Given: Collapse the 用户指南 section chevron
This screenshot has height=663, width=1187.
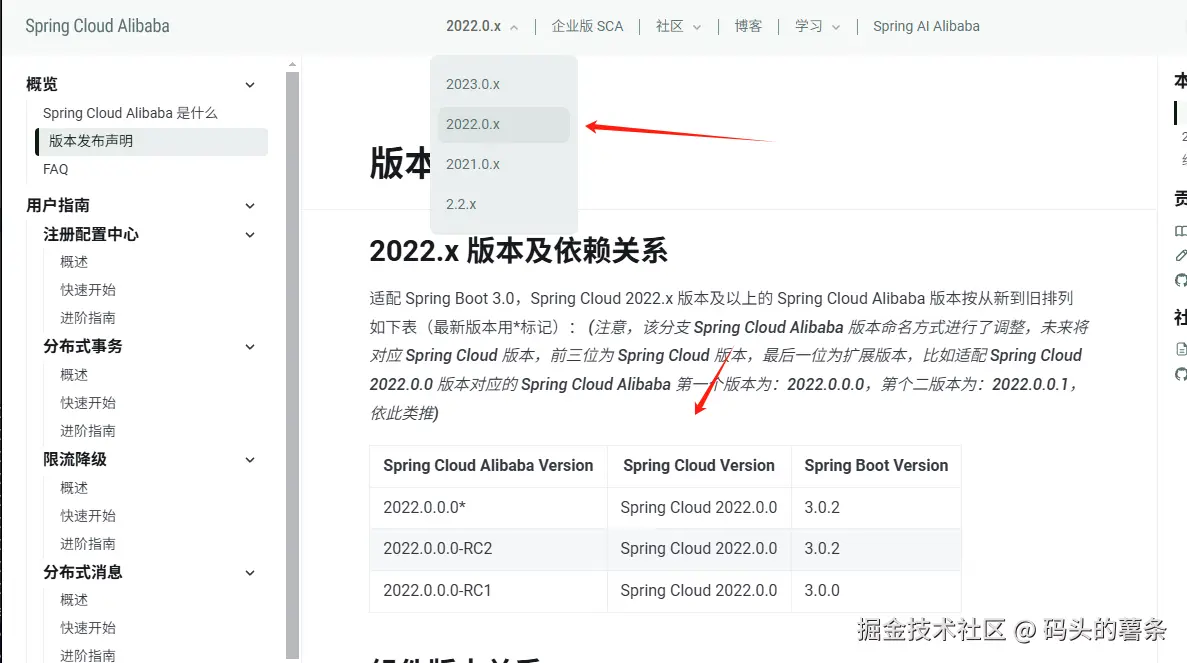Looking at the screenshot, I should point(250,206).
